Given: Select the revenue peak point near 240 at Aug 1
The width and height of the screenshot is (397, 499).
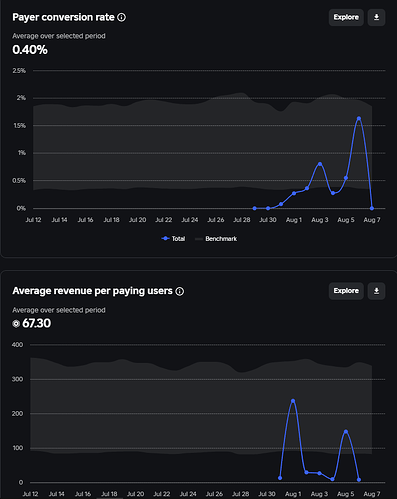Looking at the screenshot, I should (293, 401).
